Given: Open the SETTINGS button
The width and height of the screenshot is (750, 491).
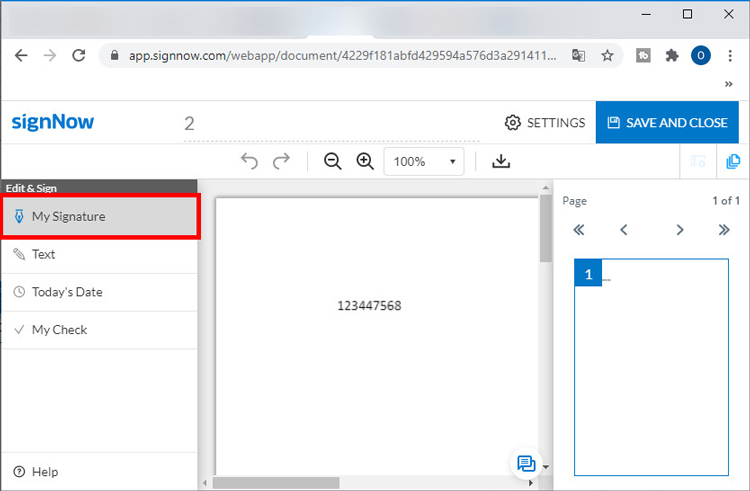Looking at the screenshot, I should pyautogui.click(x=545, y=122).
